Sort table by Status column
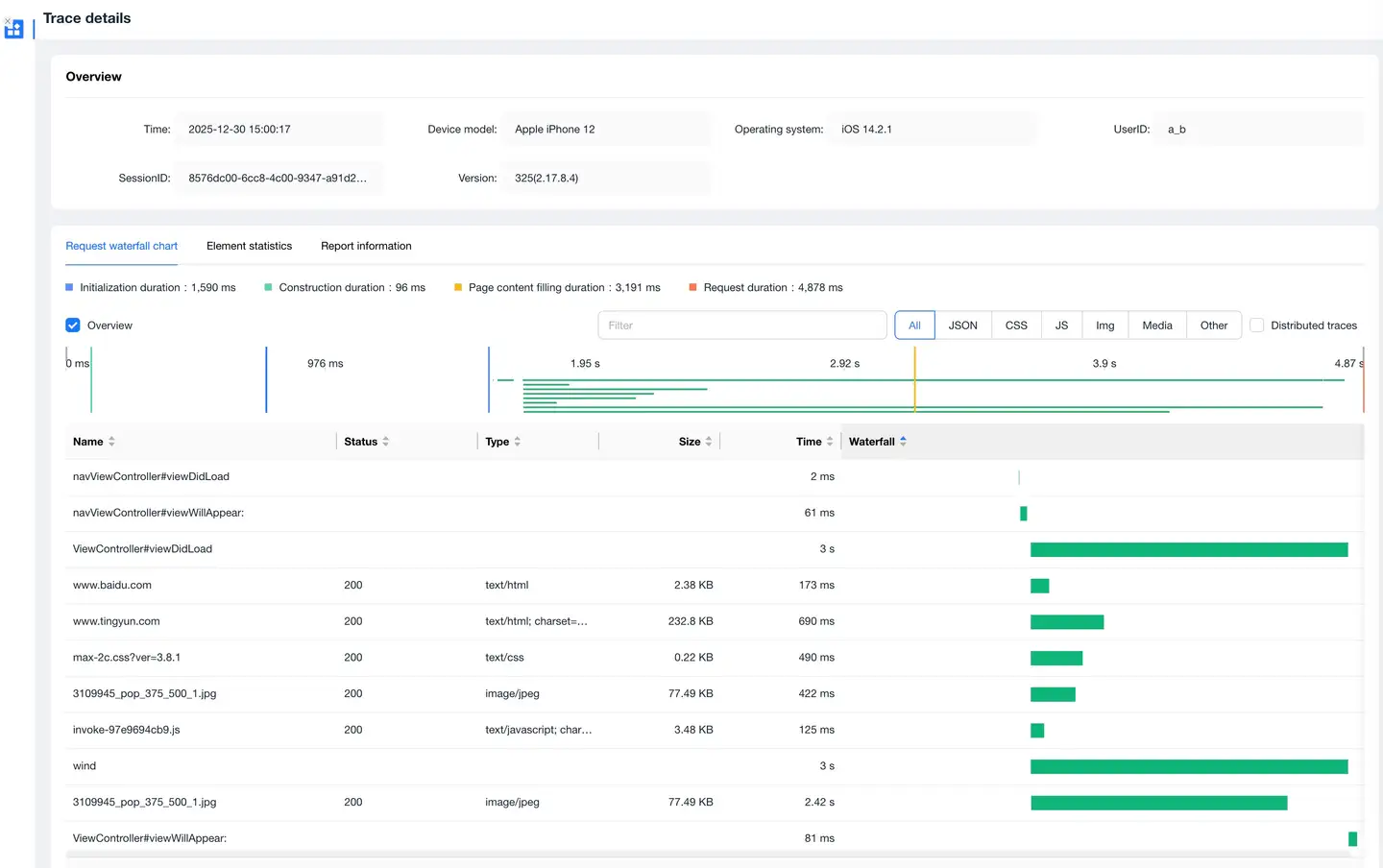The image size is (1383, 868). pyautogui.click(x=385, y=442)
